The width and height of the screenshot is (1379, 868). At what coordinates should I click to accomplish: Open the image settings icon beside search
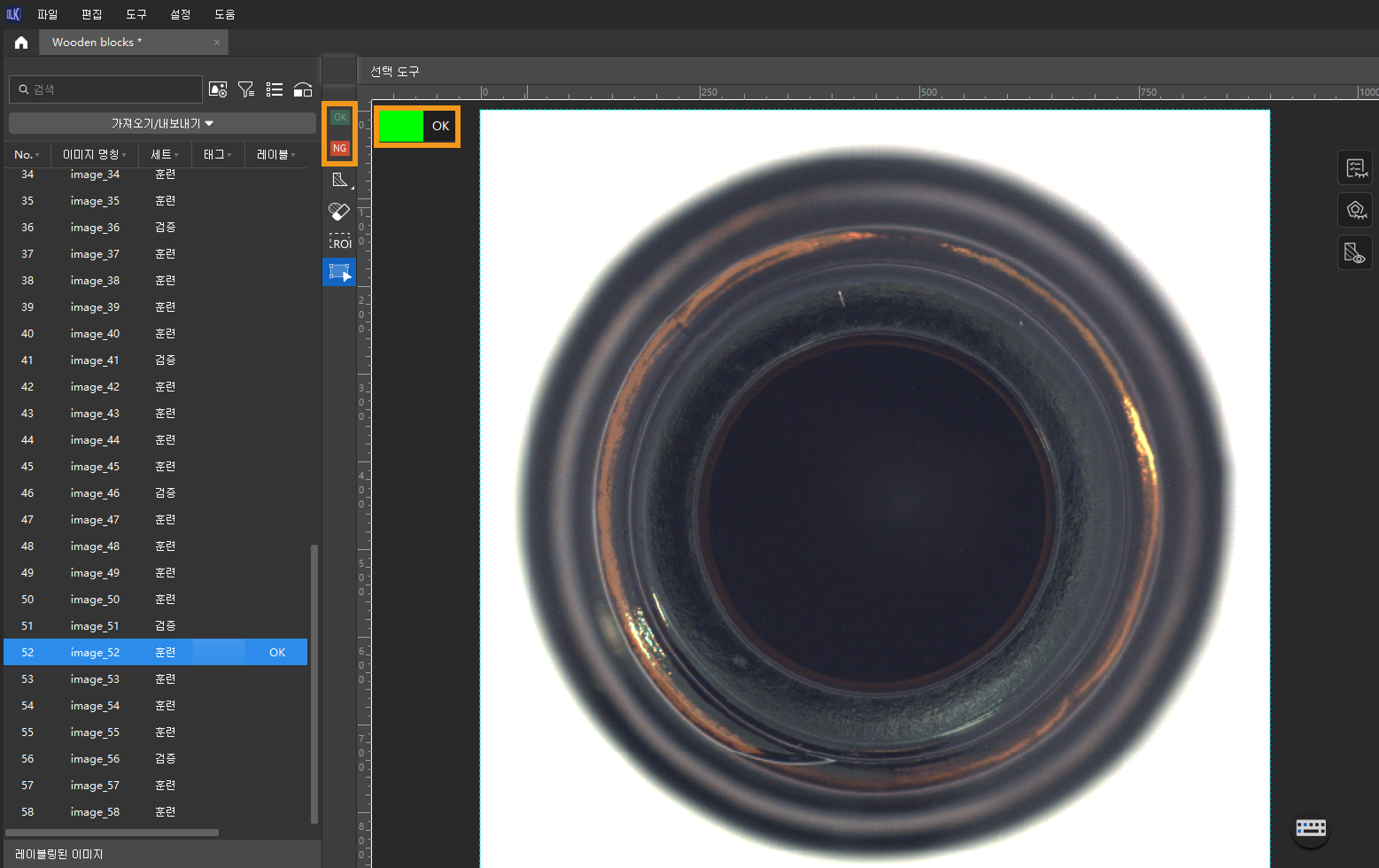(x=218, y=89)
